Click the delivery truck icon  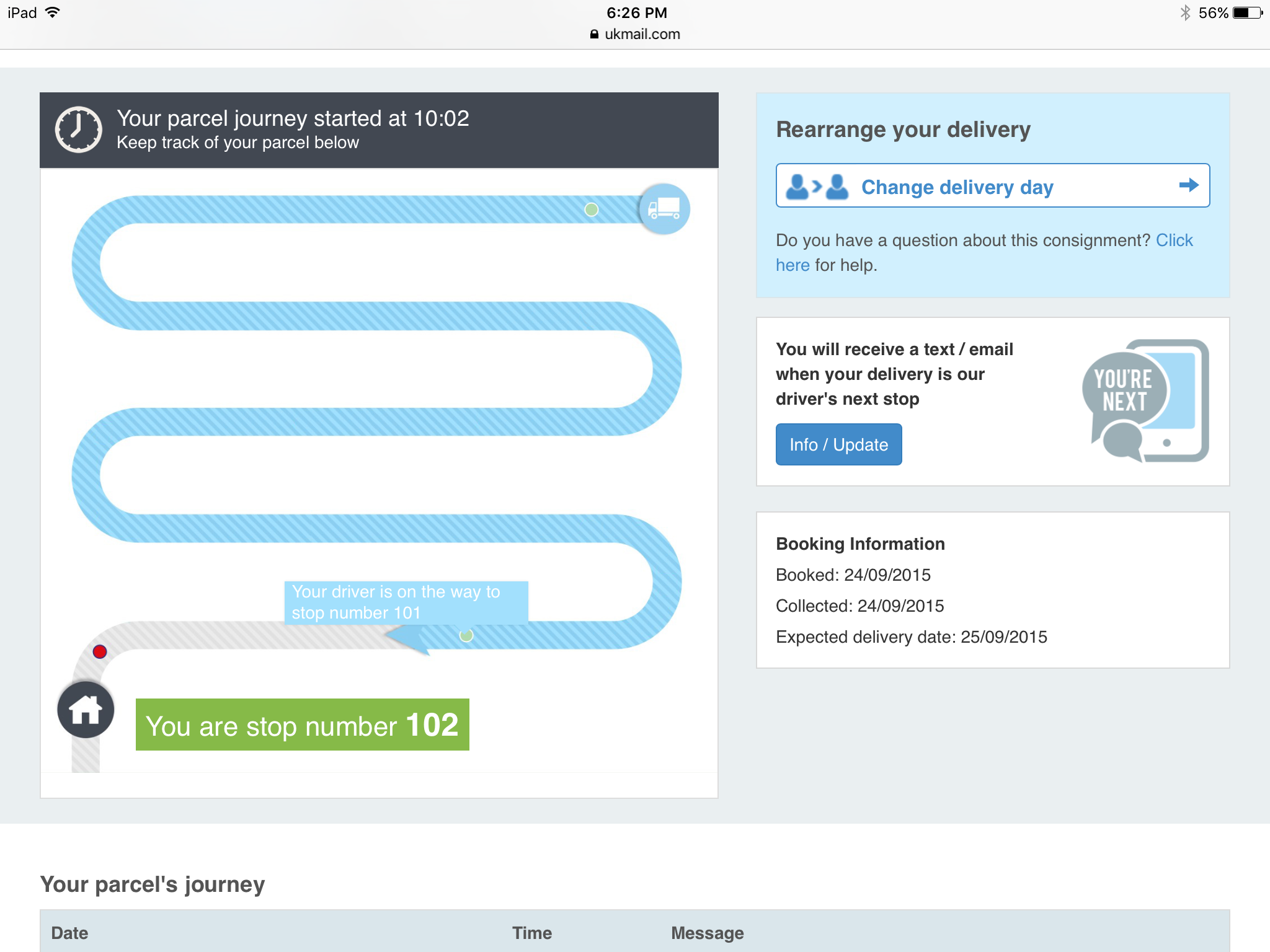click(664, 209)
